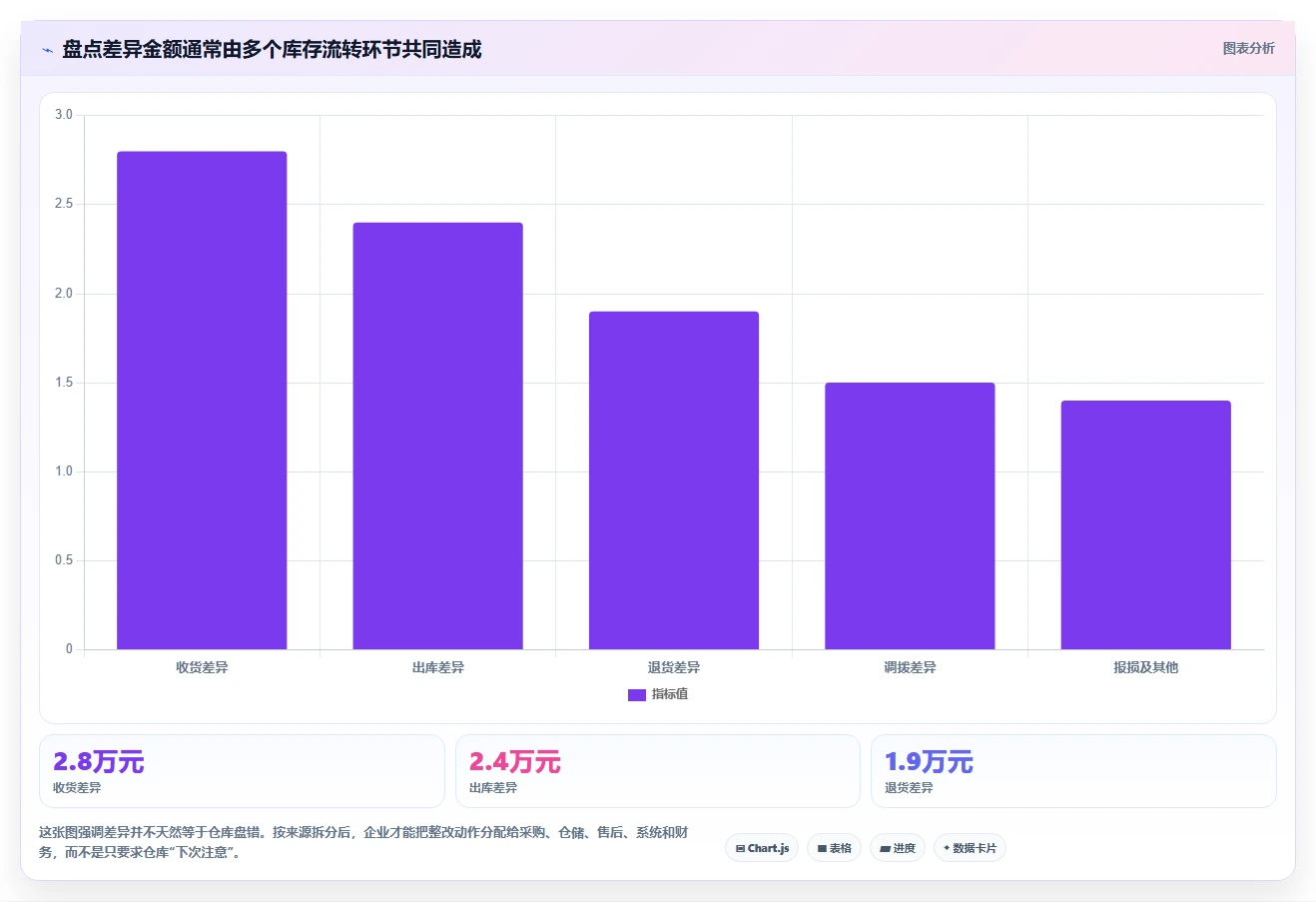
Task: Select the 1.9万元 退货差异 data card
Action: [x=1073, y=771]
